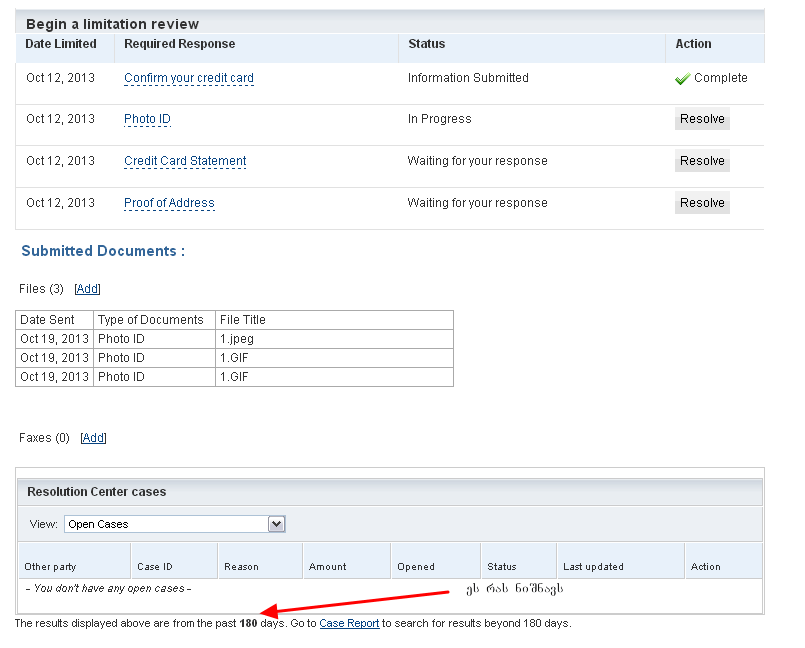This screenshot has height=648, width=805.
Task: Add a new file via Files Add link
Action: 88,289
